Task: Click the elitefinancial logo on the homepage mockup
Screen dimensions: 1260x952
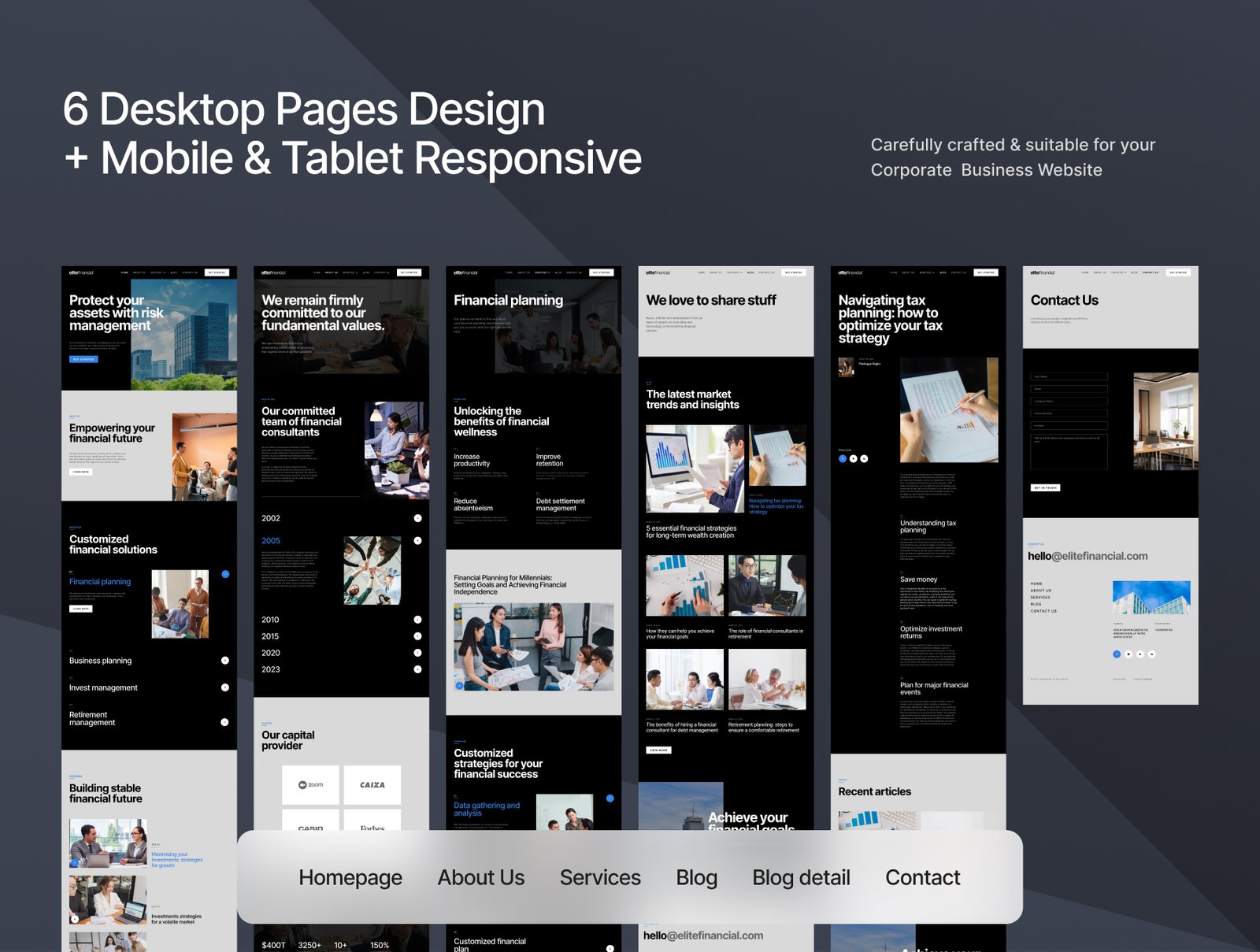Action: 81,272
